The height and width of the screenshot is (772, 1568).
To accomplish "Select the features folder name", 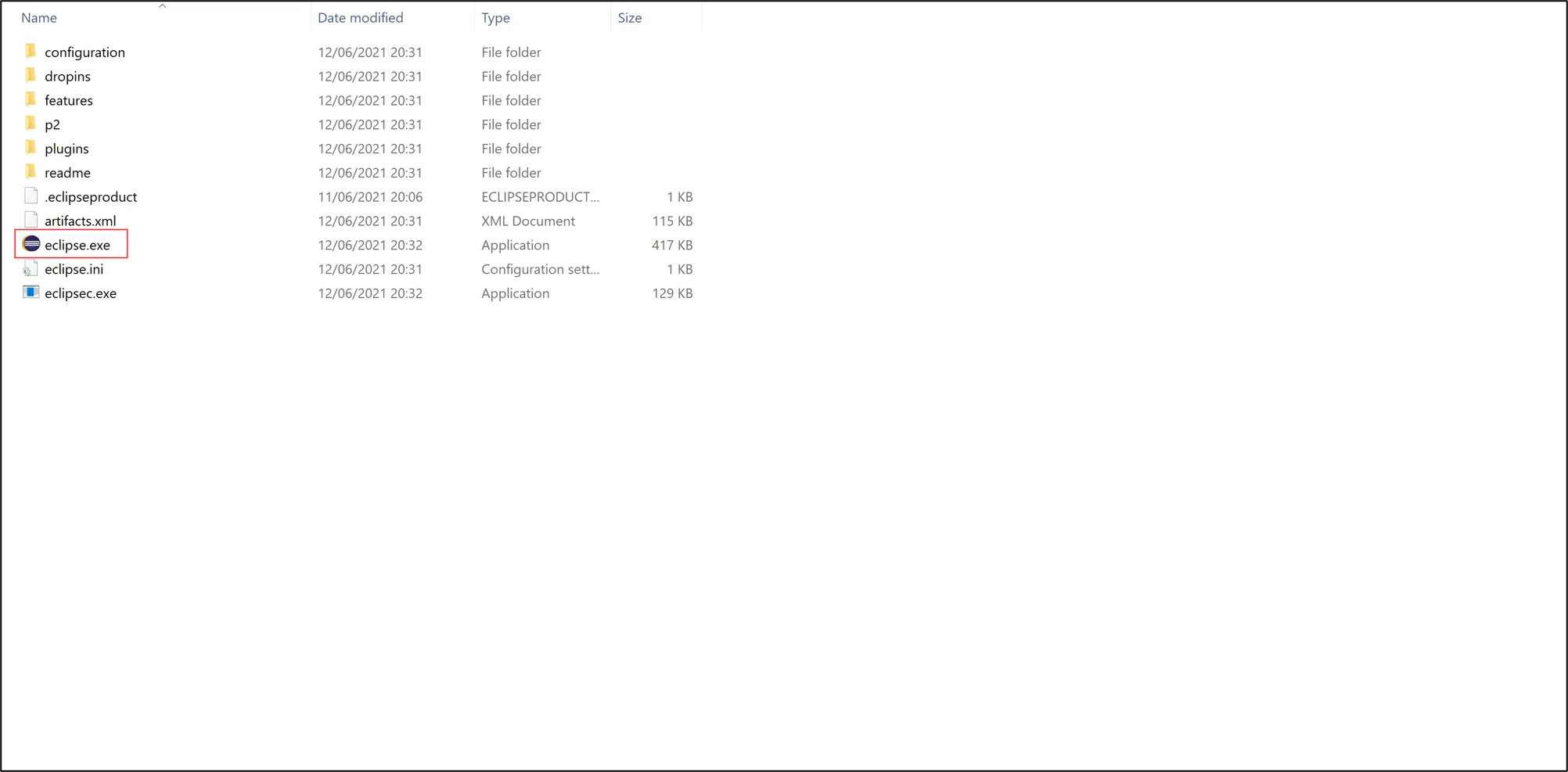I will coord(69,100).
